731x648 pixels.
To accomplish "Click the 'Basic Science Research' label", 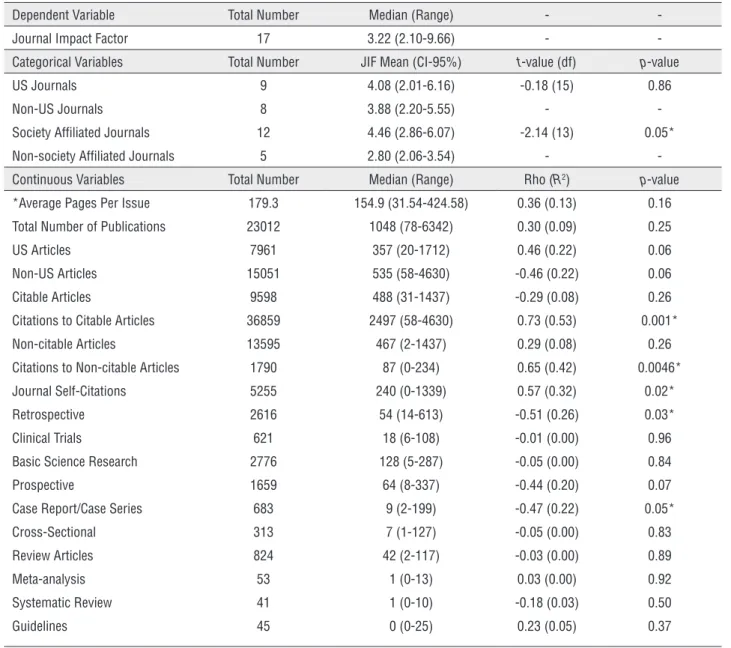I will pyautogui.click(x=75, y=462).
